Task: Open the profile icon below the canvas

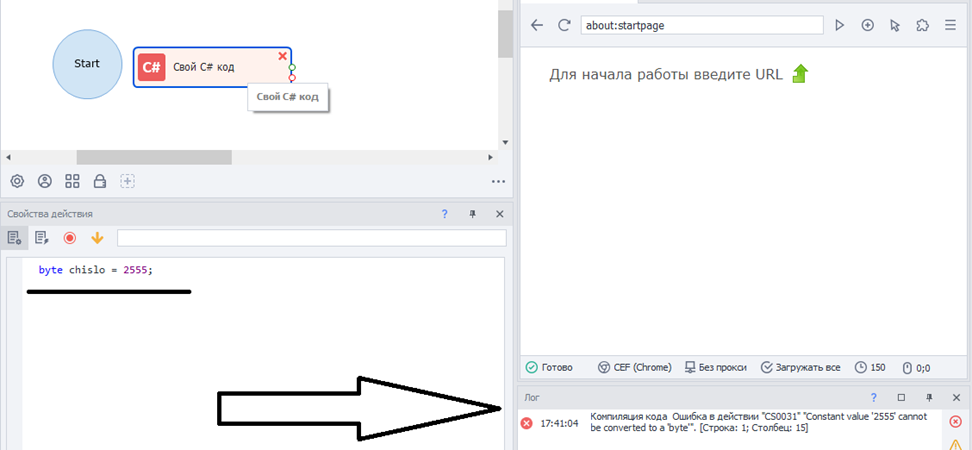Action: 45,181
